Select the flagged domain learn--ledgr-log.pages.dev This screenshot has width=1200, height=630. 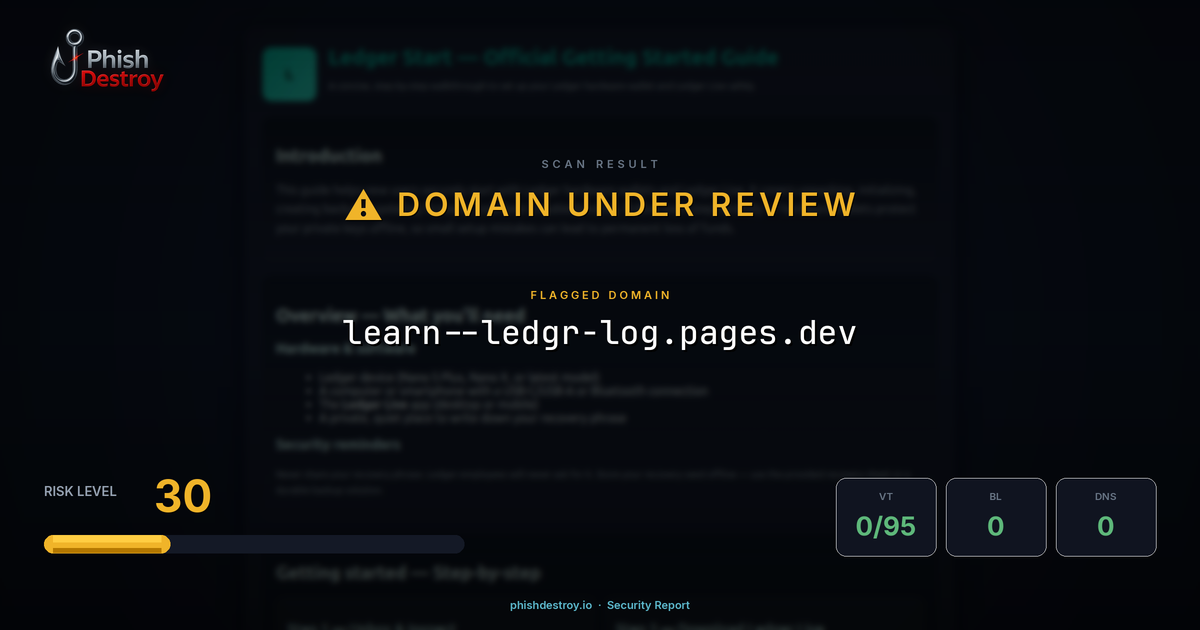(600, 331)
